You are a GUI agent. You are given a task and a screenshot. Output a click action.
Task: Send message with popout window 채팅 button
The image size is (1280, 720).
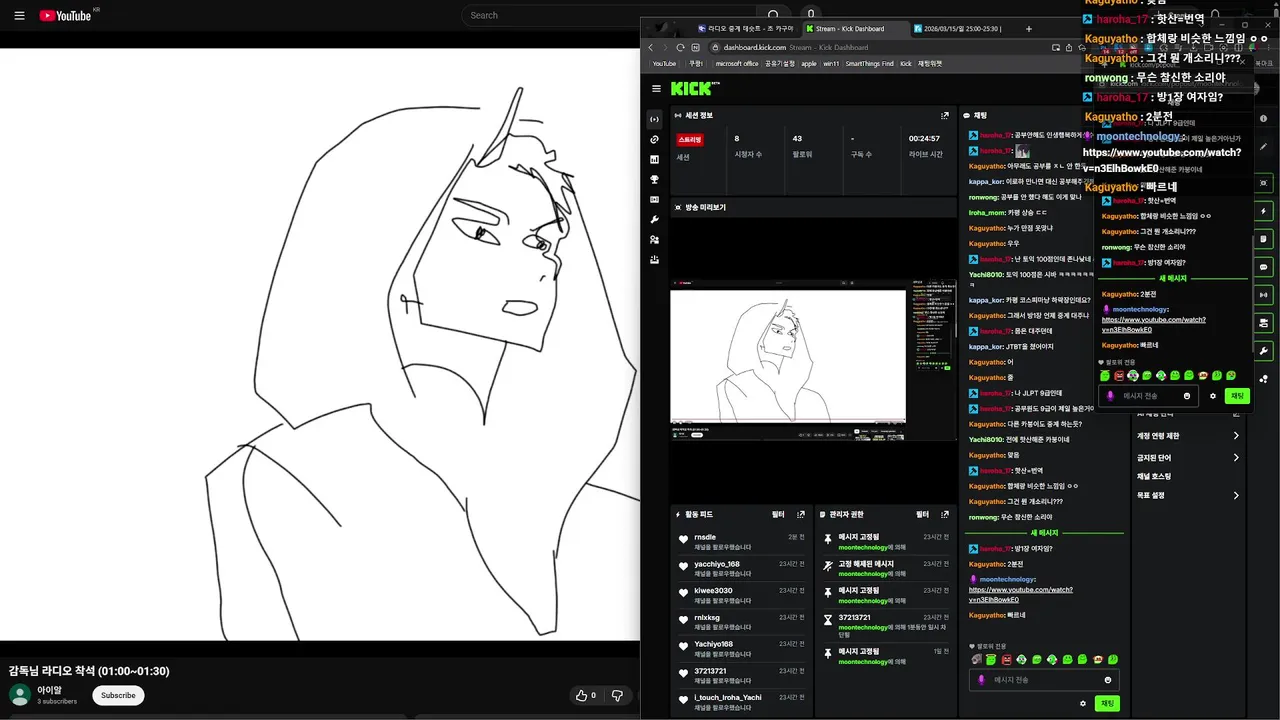(x=1237, y=396)
